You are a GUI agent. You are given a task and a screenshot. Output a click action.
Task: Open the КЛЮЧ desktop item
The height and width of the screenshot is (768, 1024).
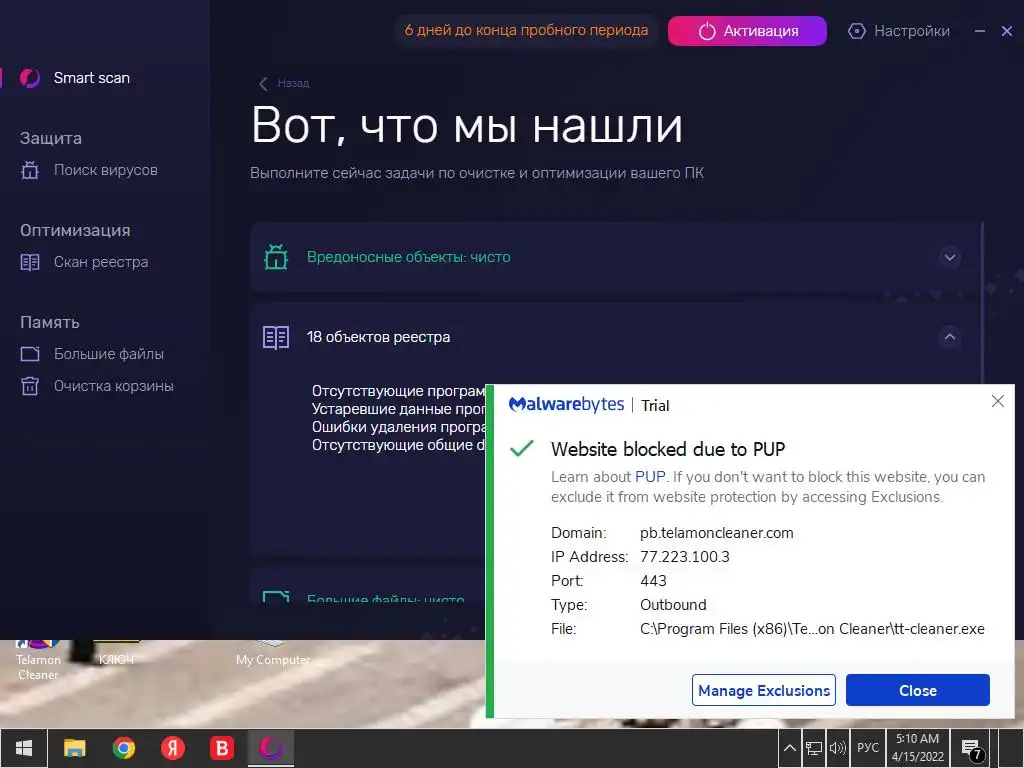116,654
